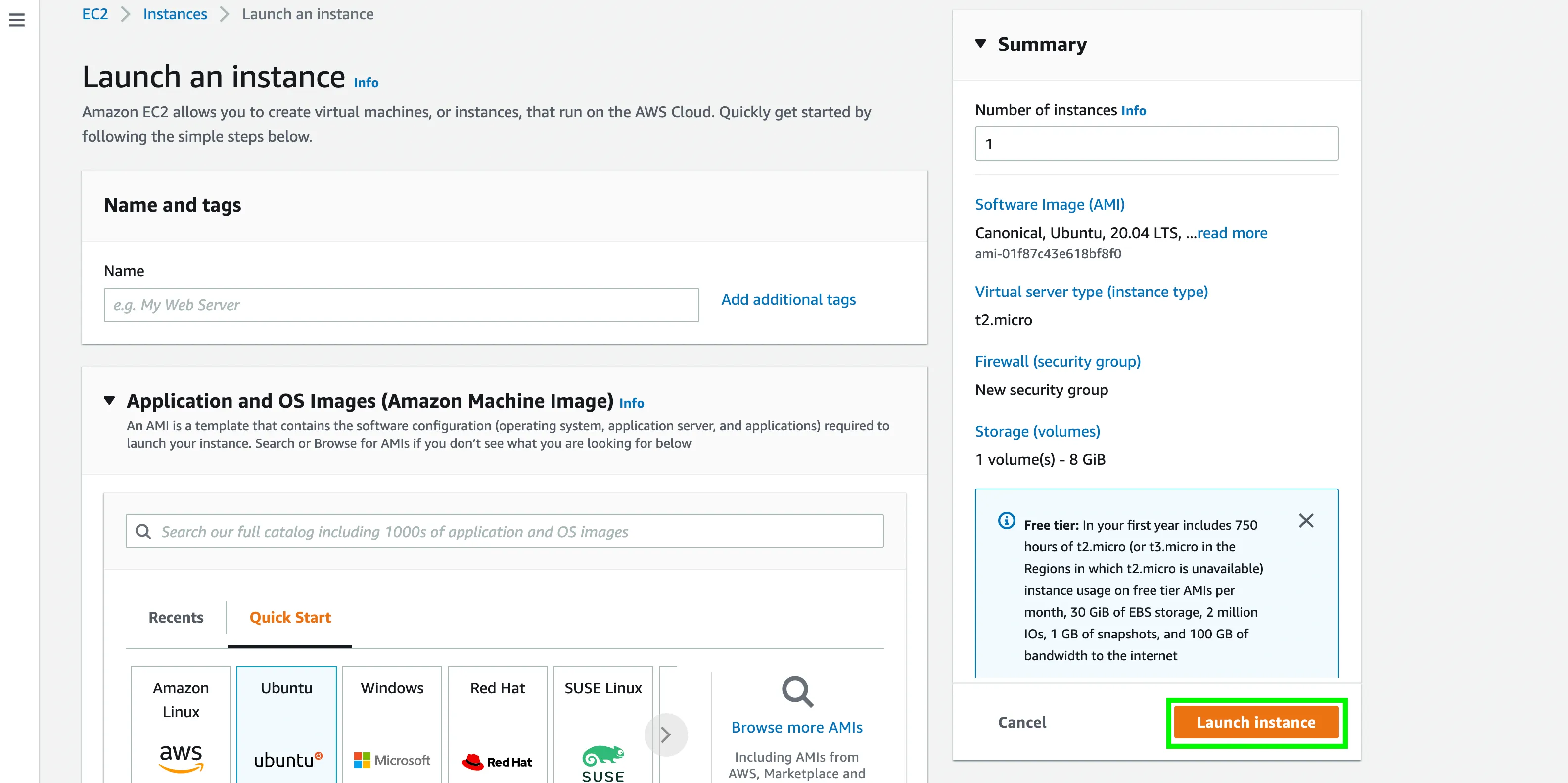The width and height of the screenshot is (1568, 783).
Task: Click the Launch instance button
Action: click(x=1256, y=722)
